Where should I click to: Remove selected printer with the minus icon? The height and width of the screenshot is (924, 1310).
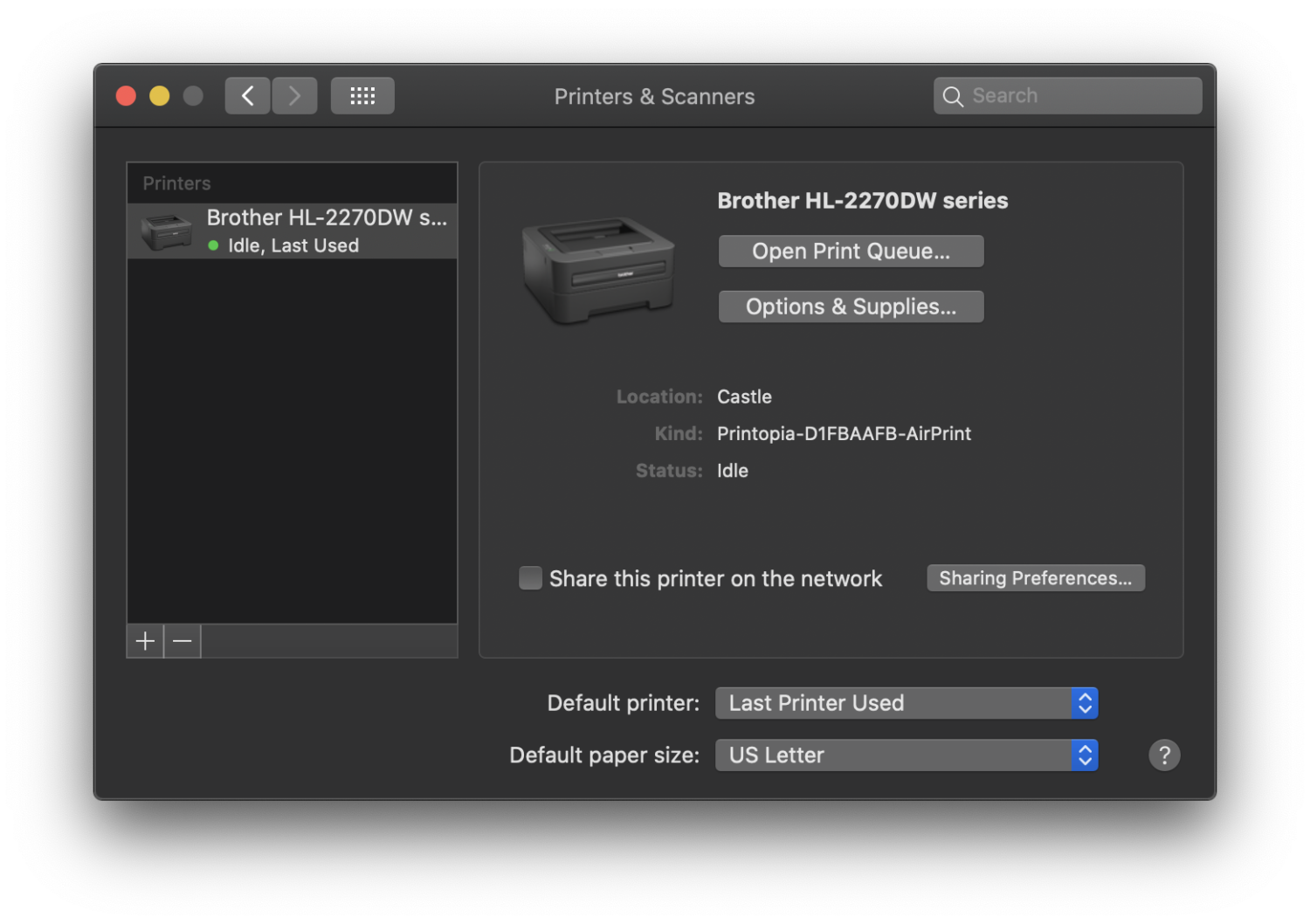(183, 640)
